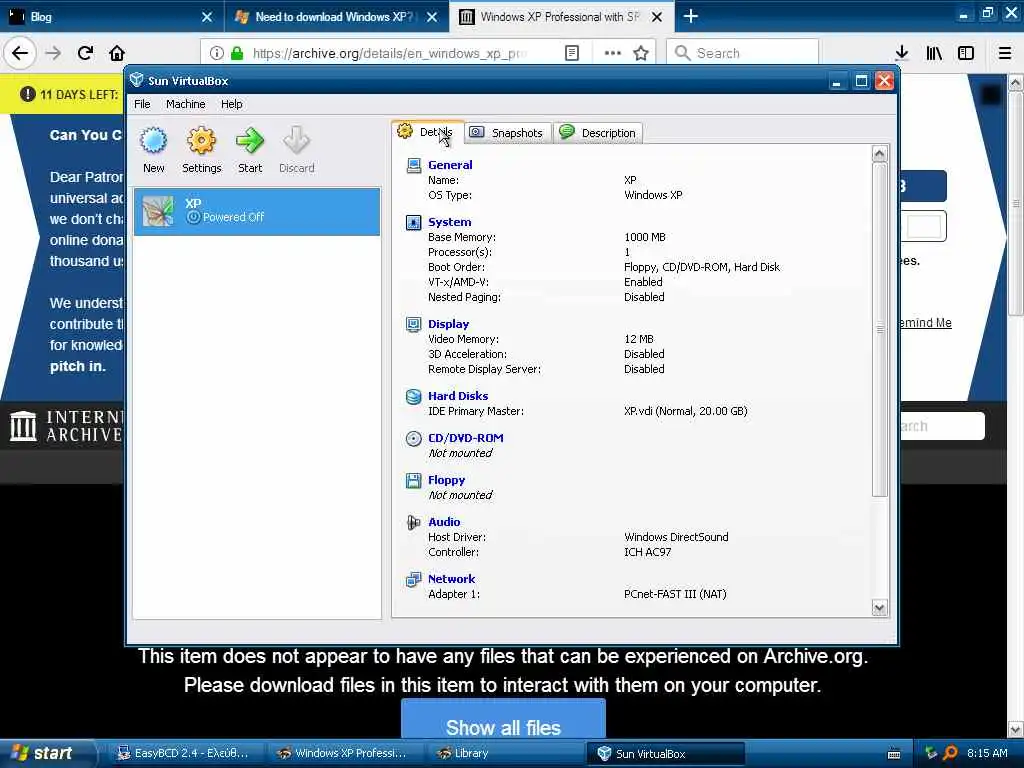The height and width of the screenshot is (768, 1024).
Task: Open page actions three-dots menu
Action: click(x=613, y=53)
